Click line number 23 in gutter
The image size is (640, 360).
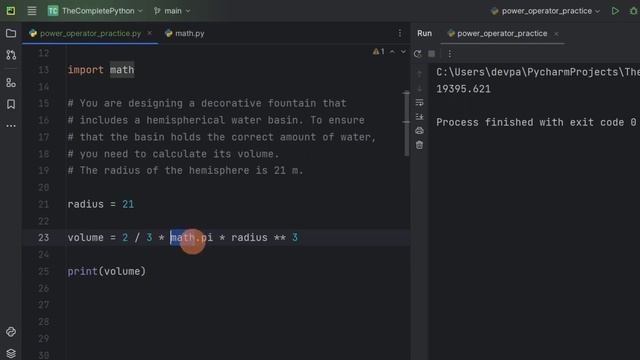(x=43, y=238)
